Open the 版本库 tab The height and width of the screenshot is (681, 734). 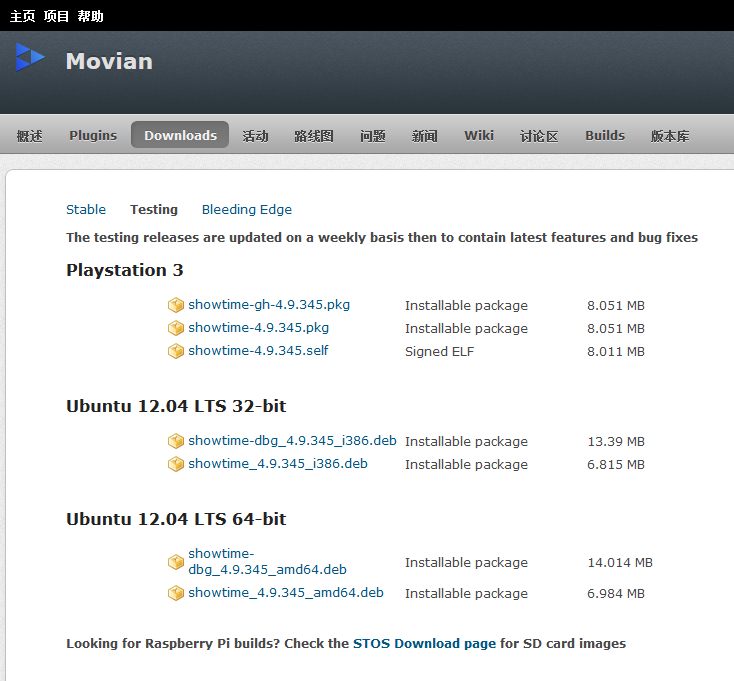pos(670,136)
